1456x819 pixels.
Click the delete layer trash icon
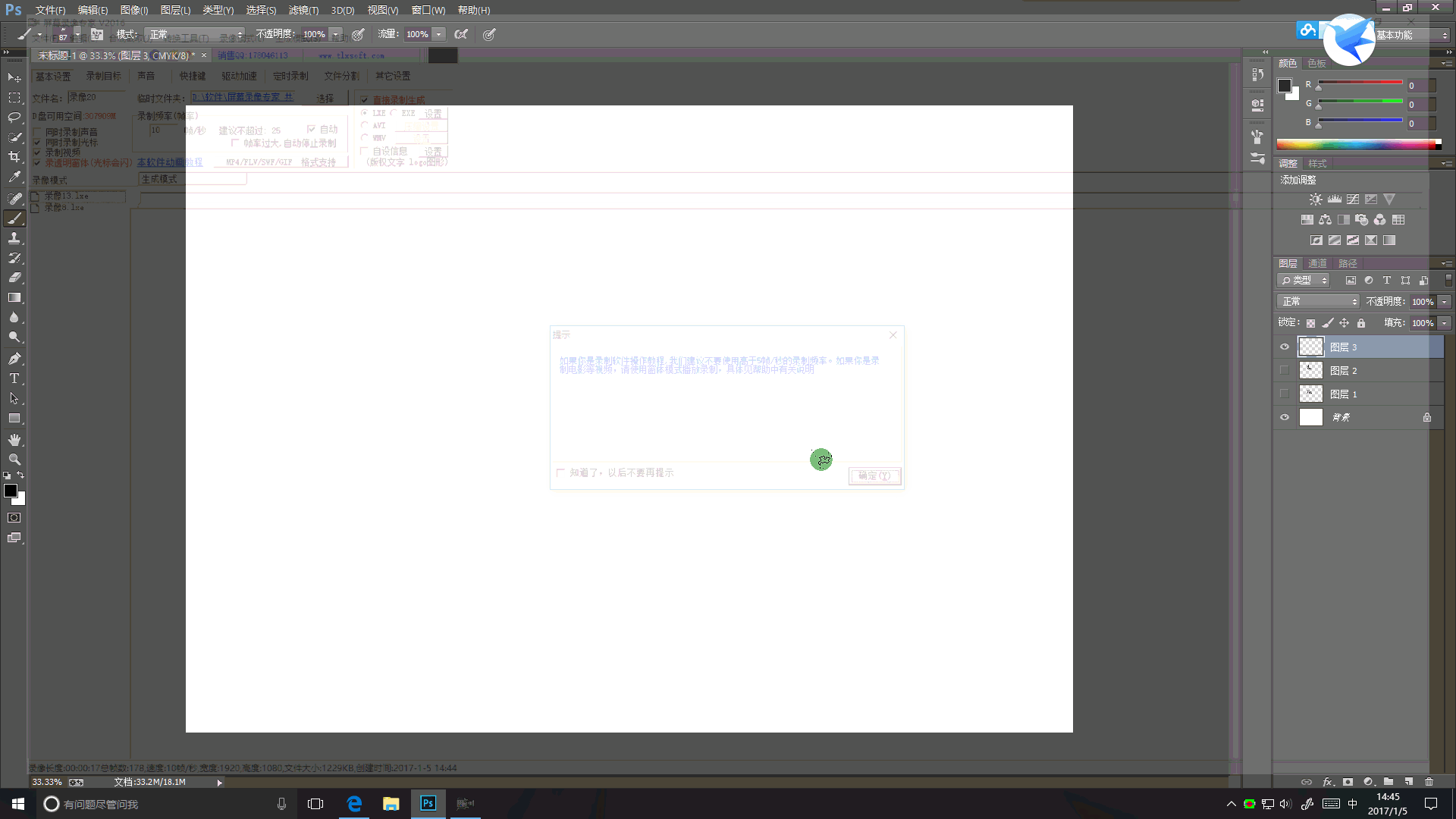pos(1429,782)
